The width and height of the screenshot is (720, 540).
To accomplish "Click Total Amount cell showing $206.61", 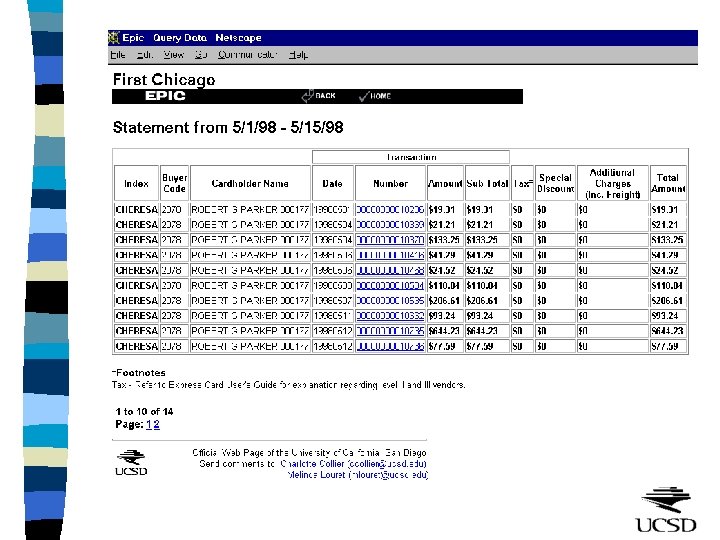I will (x=668, y=300).
